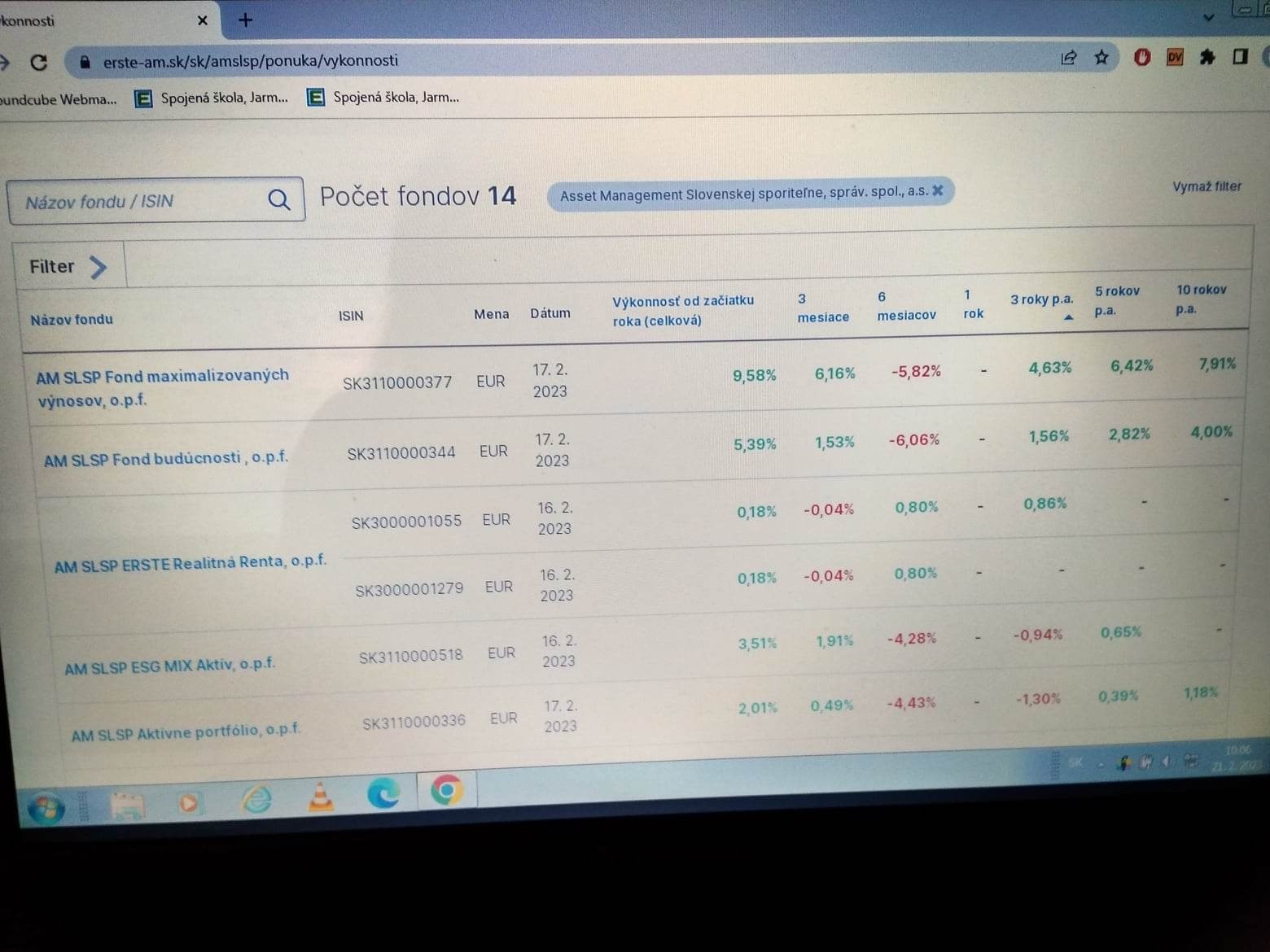Screen dimensions: 1270x952
Task: Sort by Mena column header
Action: coord(492,314)
